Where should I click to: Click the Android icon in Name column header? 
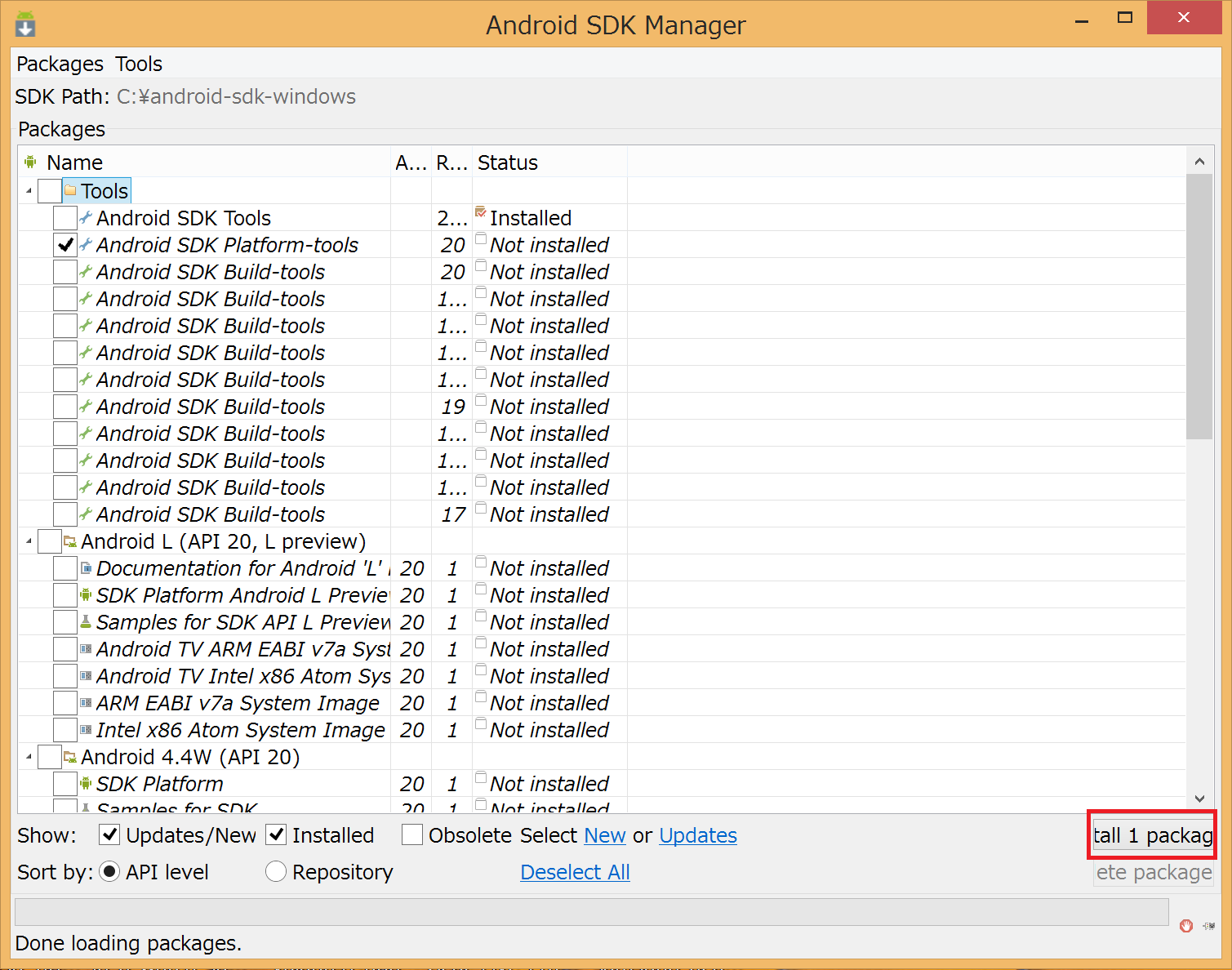pos(30,162)
